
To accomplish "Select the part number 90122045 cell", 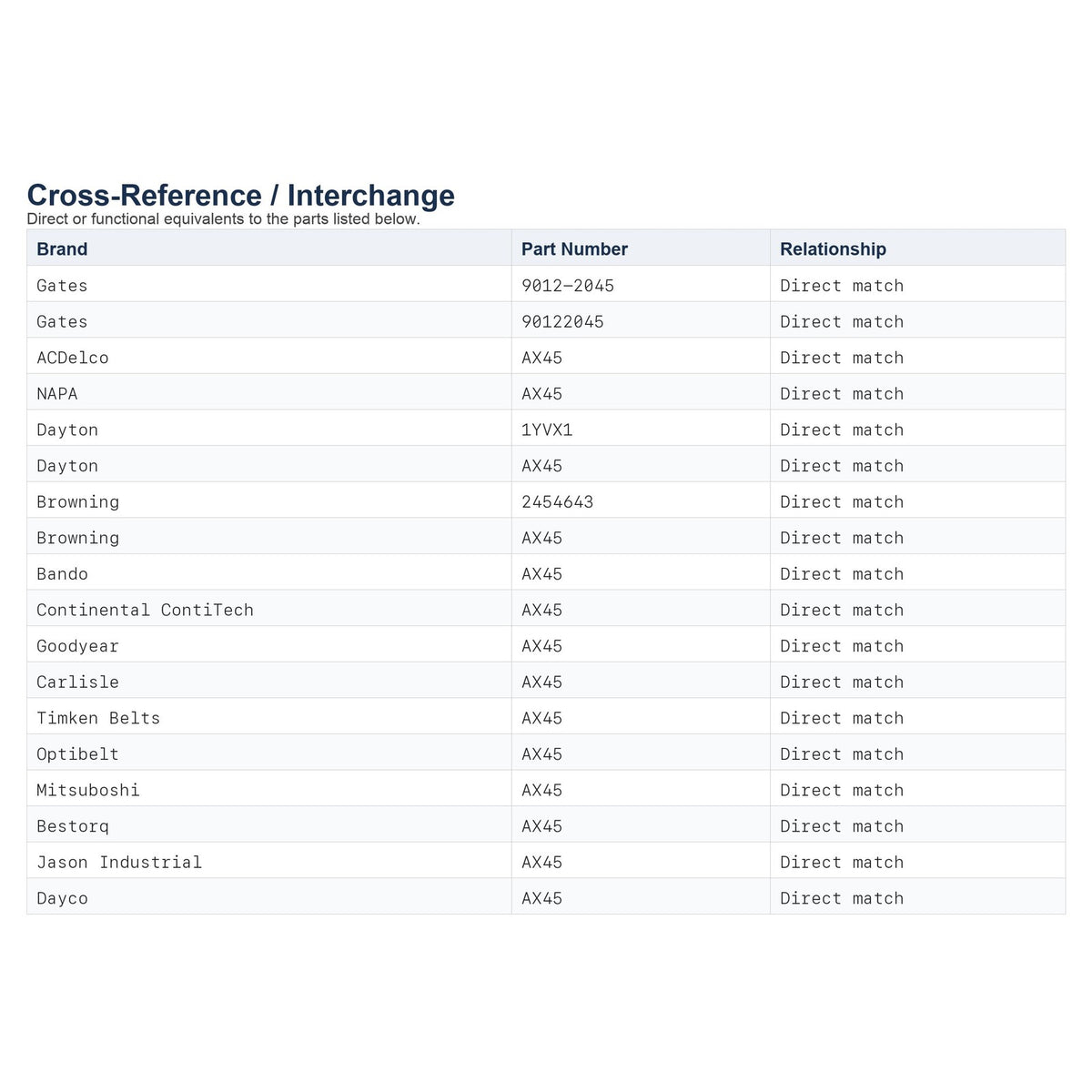I will (641, 321).
